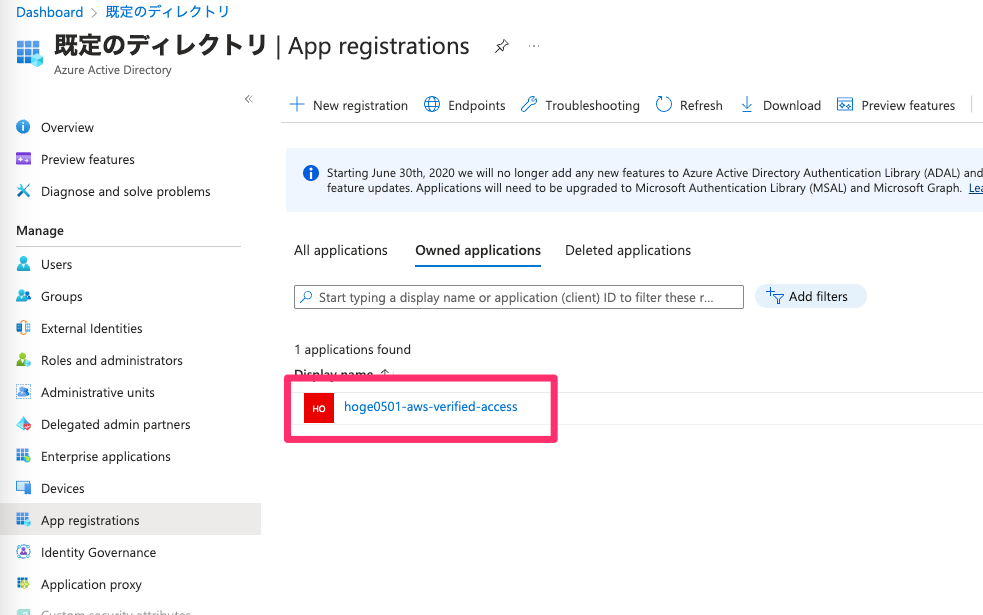This screenshot has height=615, width=983.
Task: Click the Diagnose and solve problems icon
Action: point(23,191)
